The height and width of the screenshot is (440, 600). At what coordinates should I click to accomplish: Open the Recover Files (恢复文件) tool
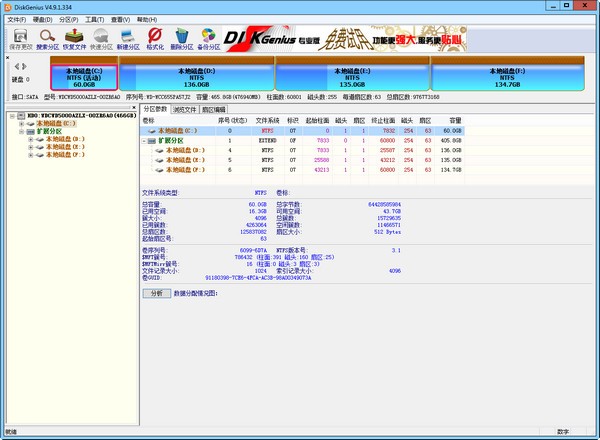74,39
